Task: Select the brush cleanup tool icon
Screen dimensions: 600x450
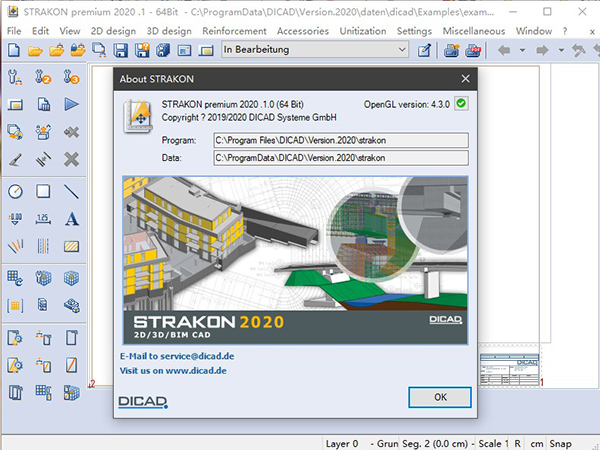Action: 15,160
